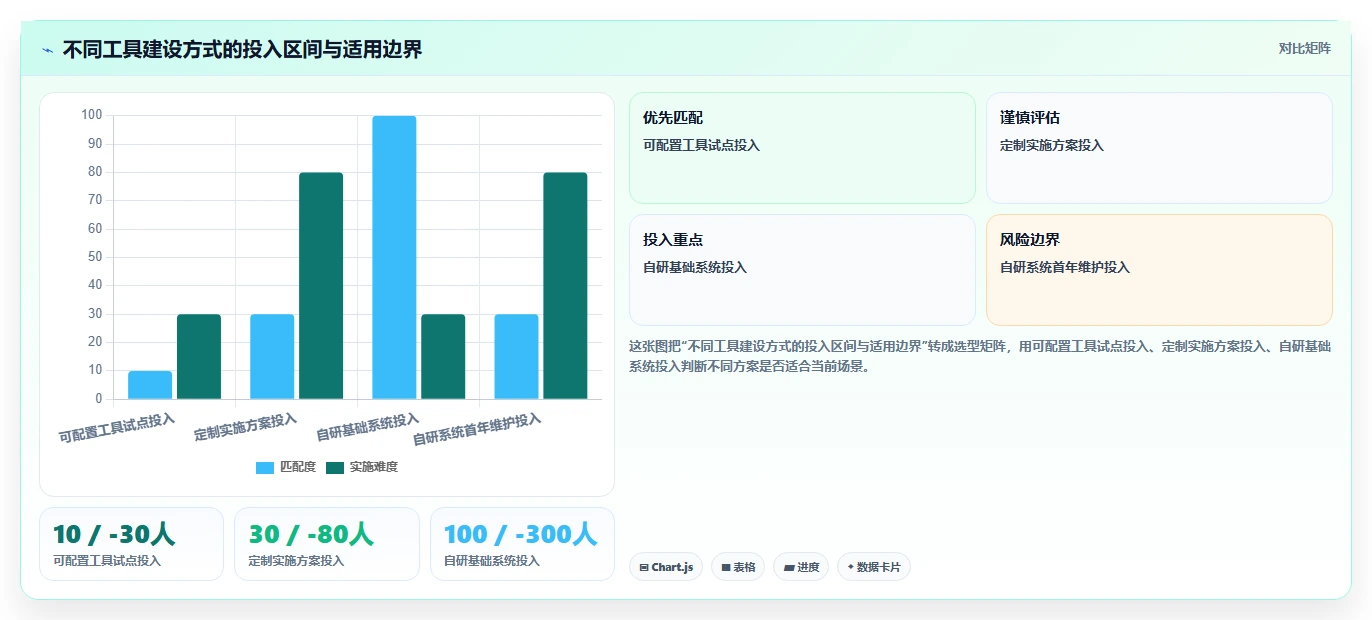The height and width of the screenshot is (620, 1372).
Task: Click the 实施难度 bar for 定制实施方案投入
Action: click(321, 286)
